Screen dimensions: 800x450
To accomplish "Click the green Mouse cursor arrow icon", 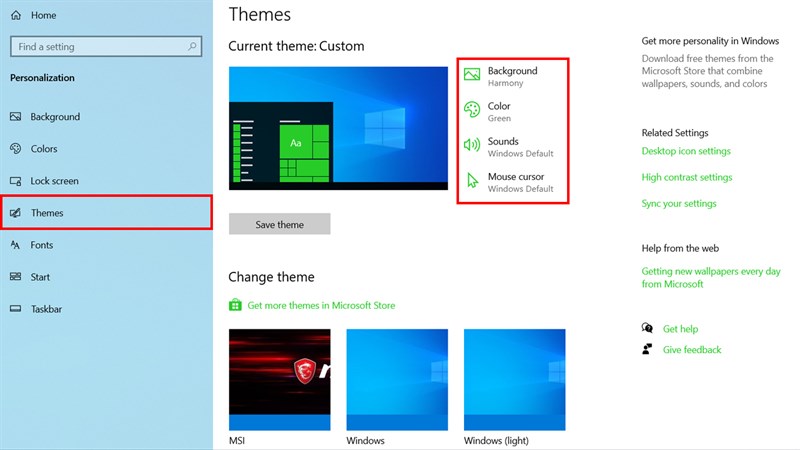I will pyautogui.click(x=472, y=181).
